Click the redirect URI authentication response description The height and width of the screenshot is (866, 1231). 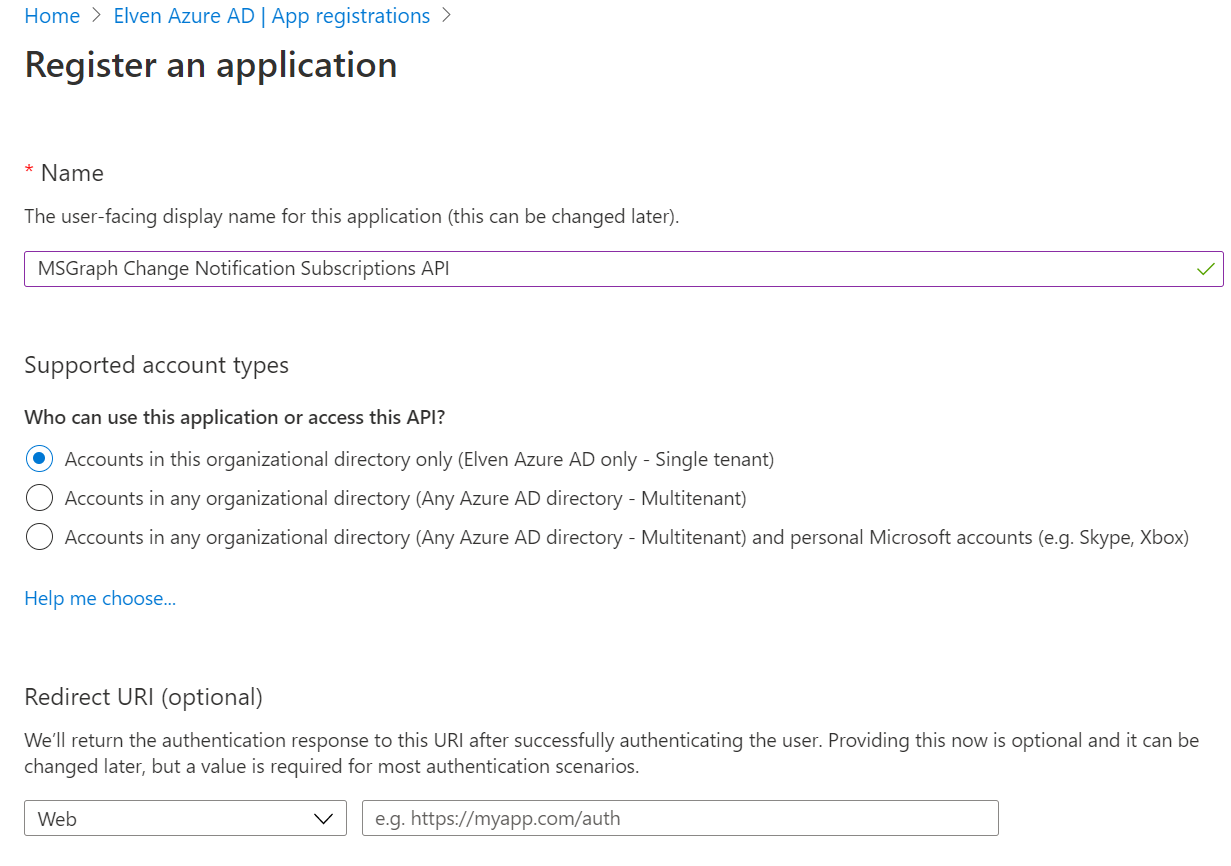pos(611,754)
